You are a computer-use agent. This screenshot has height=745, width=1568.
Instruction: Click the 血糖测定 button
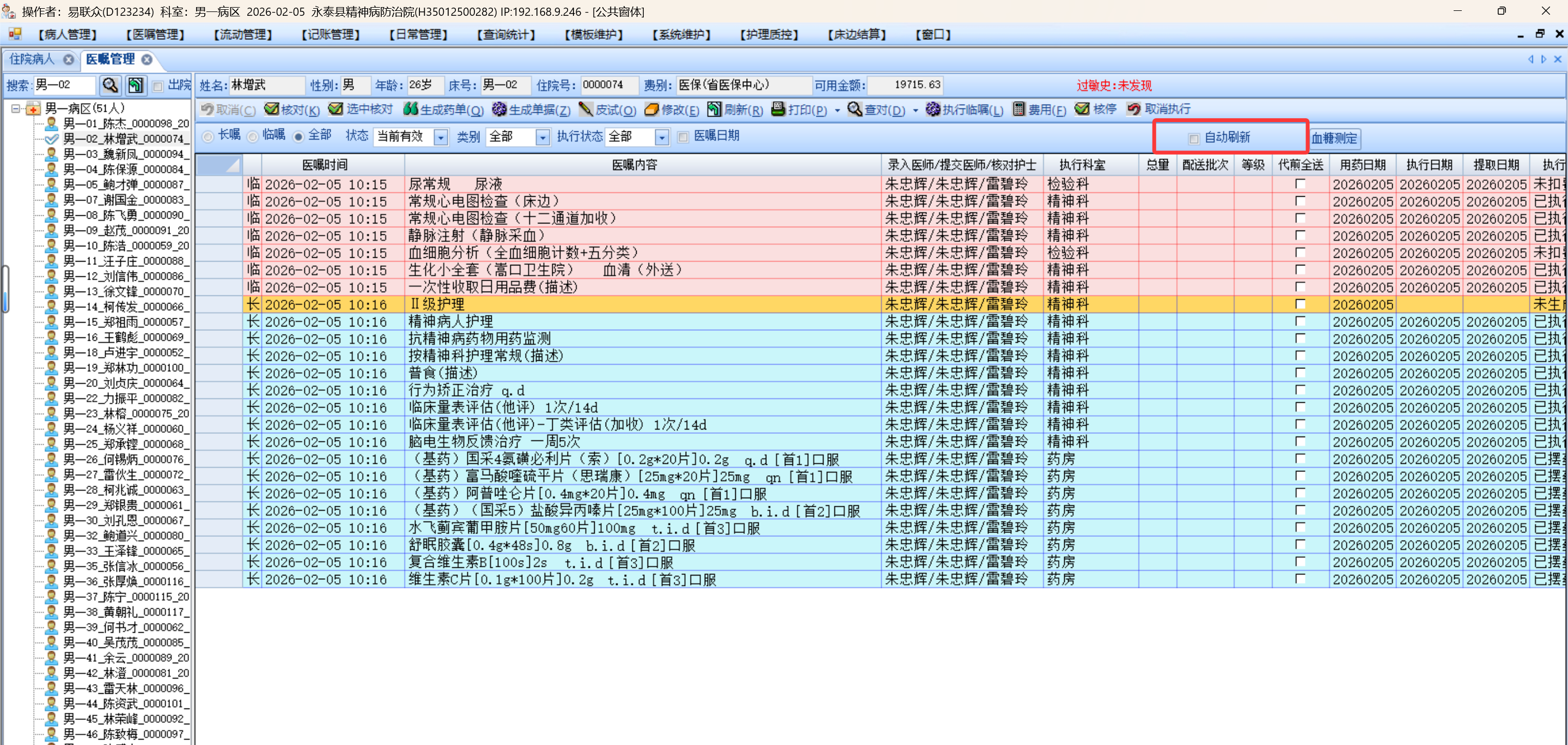pyautogui.click(x=1334, y=138)
